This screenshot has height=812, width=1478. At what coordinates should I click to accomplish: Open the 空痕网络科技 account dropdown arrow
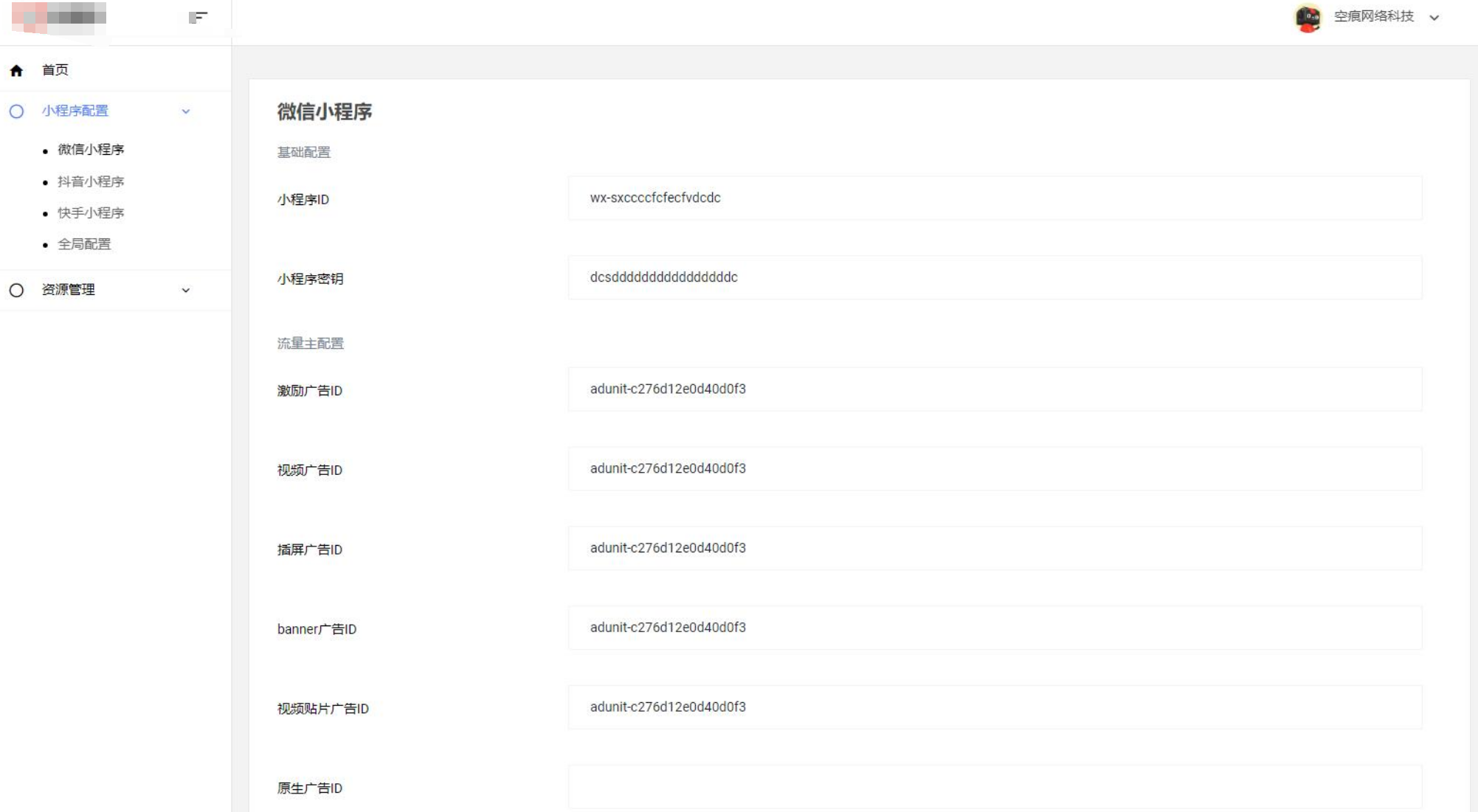(1434, 18)
